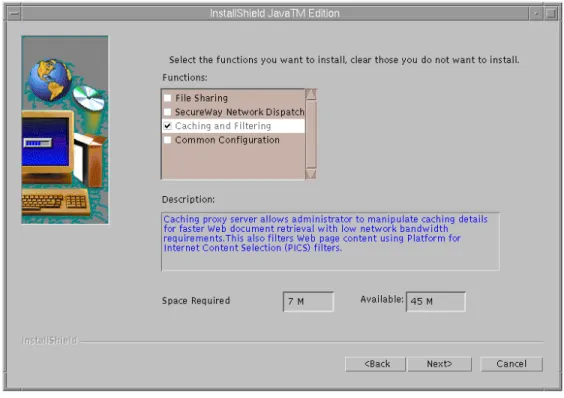Select the SecureWay Network Dispatch row text
The image size is (564, 398).
pyautogui.click(x=240, y=112)
